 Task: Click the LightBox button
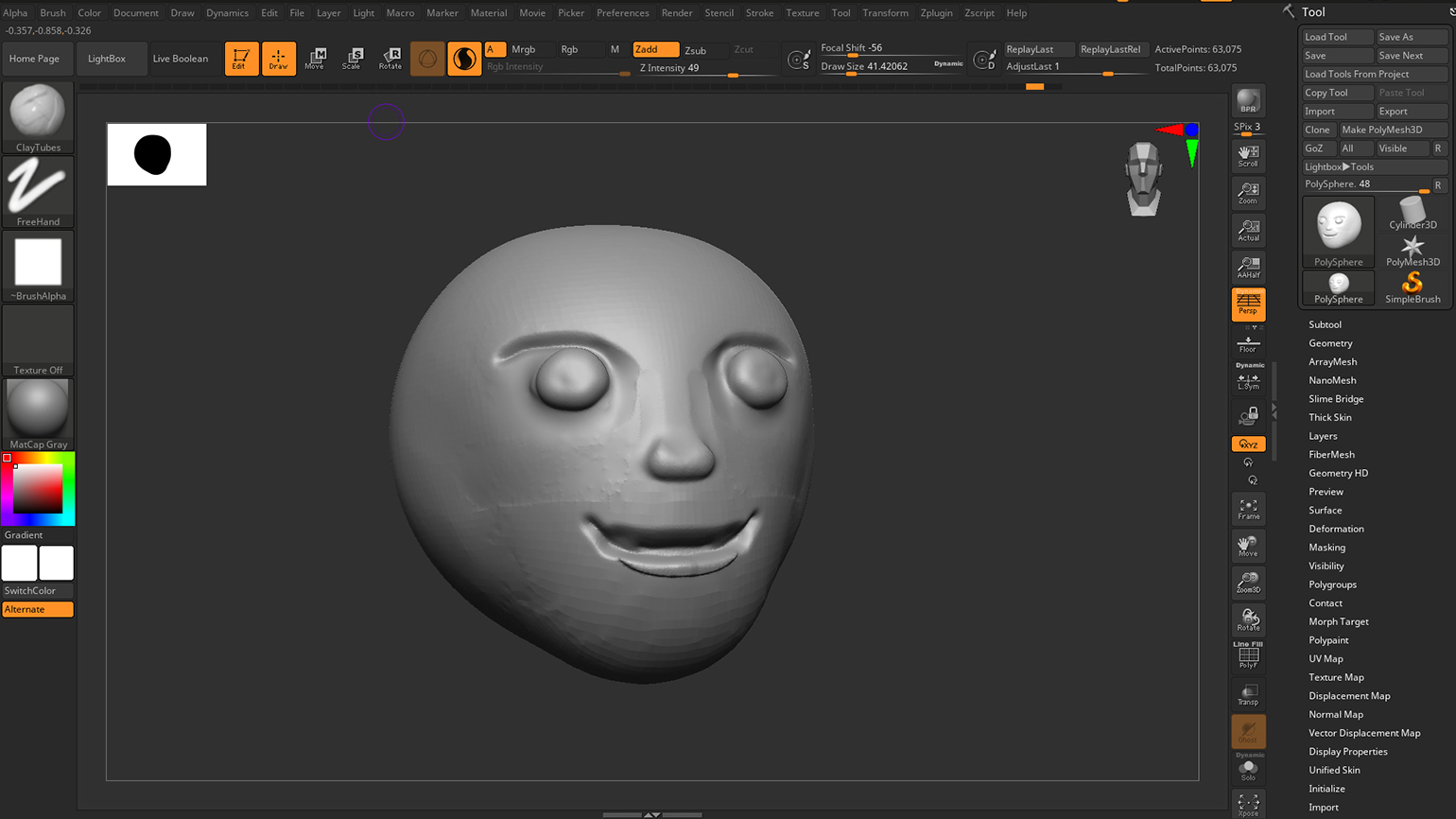click(107, 59)
